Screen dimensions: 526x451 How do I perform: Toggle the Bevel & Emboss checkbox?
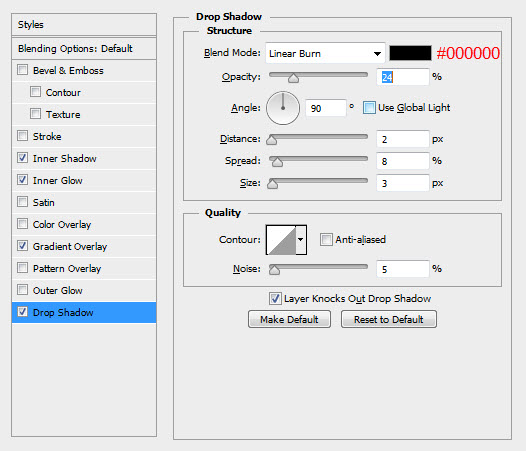click(22, 70)
